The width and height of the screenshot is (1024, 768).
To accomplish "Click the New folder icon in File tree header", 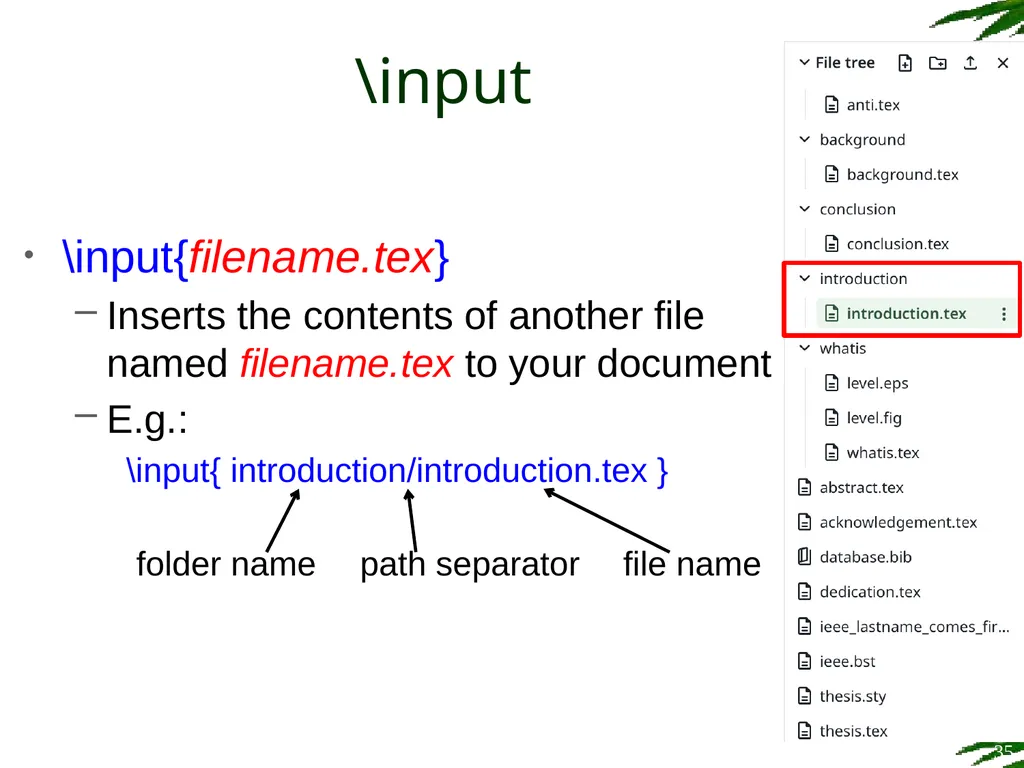I will 938,63.
